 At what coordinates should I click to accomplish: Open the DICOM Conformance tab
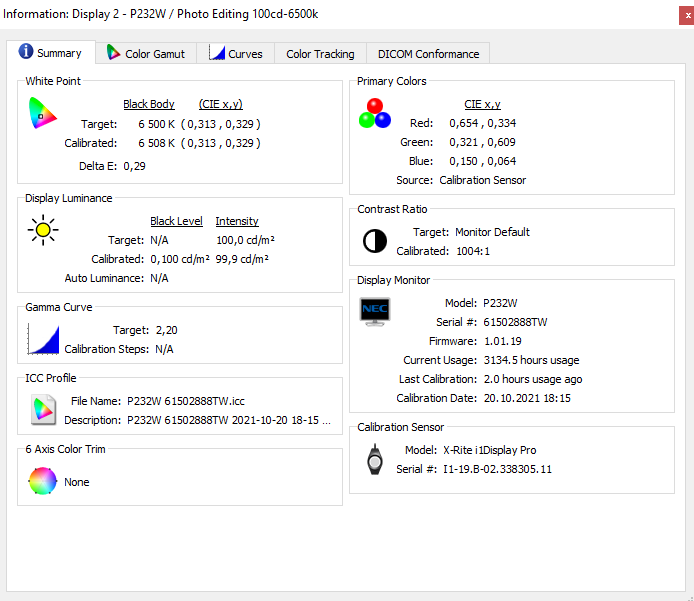click(x=427, y=54)
